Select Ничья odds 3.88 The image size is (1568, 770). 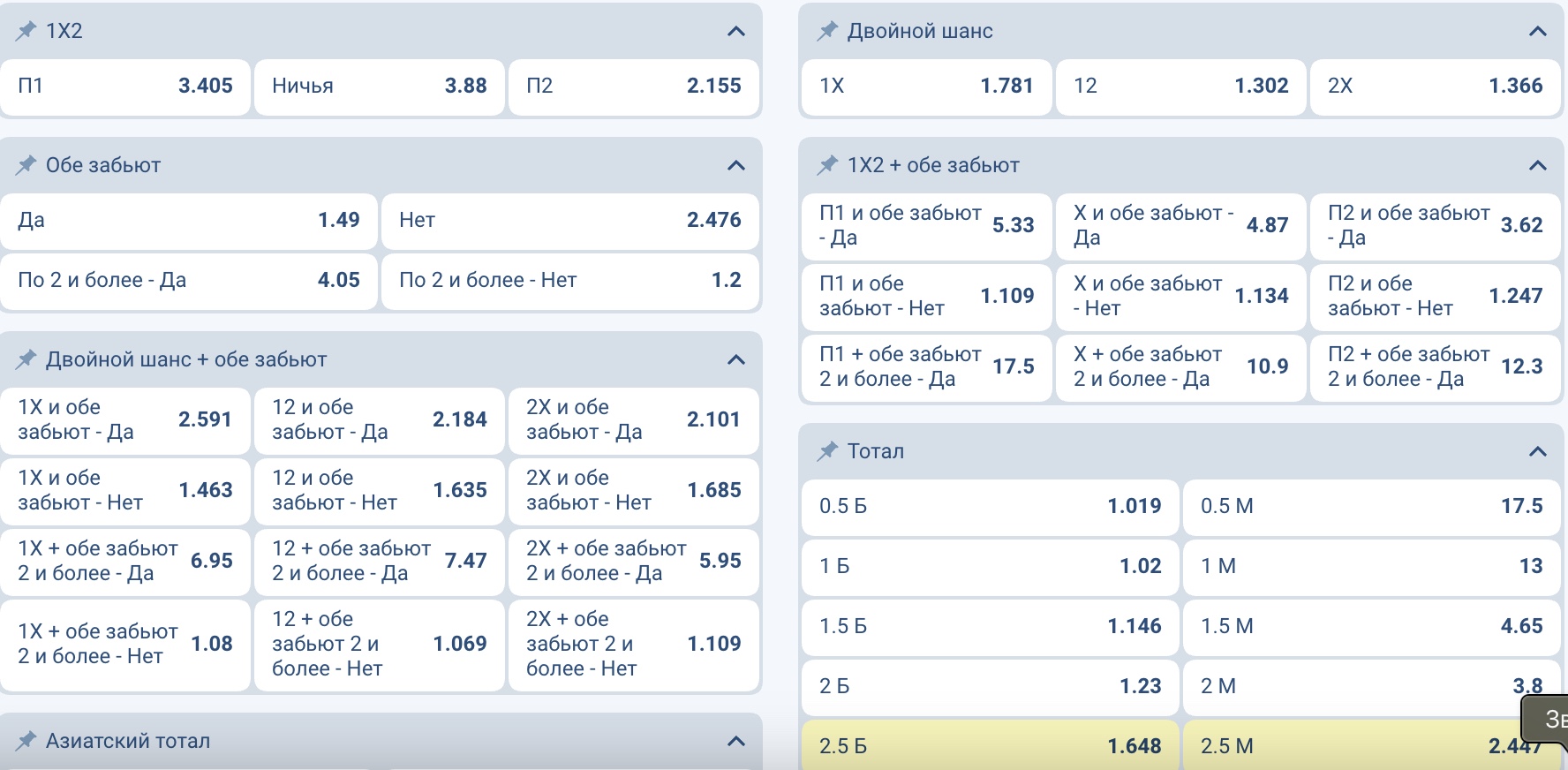tap(379, 87)
